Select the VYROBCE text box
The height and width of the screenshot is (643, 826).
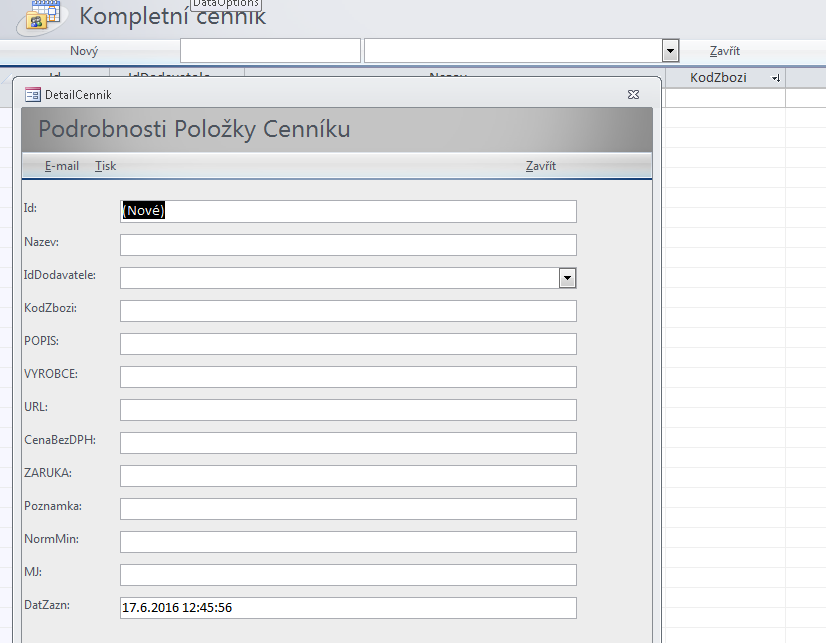(x=347, y=377)
